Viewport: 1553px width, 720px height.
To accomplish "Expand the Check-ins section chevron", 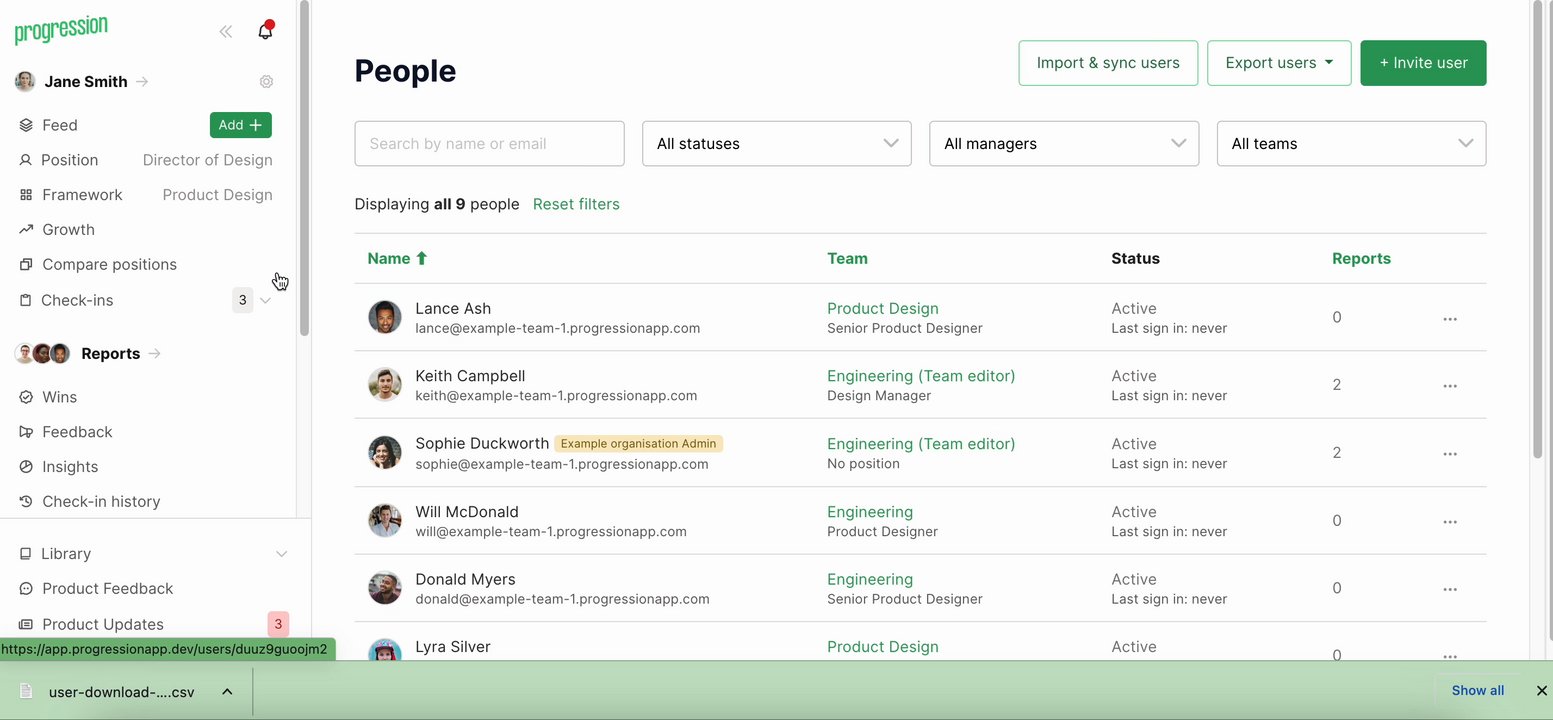I will point(266,300).
